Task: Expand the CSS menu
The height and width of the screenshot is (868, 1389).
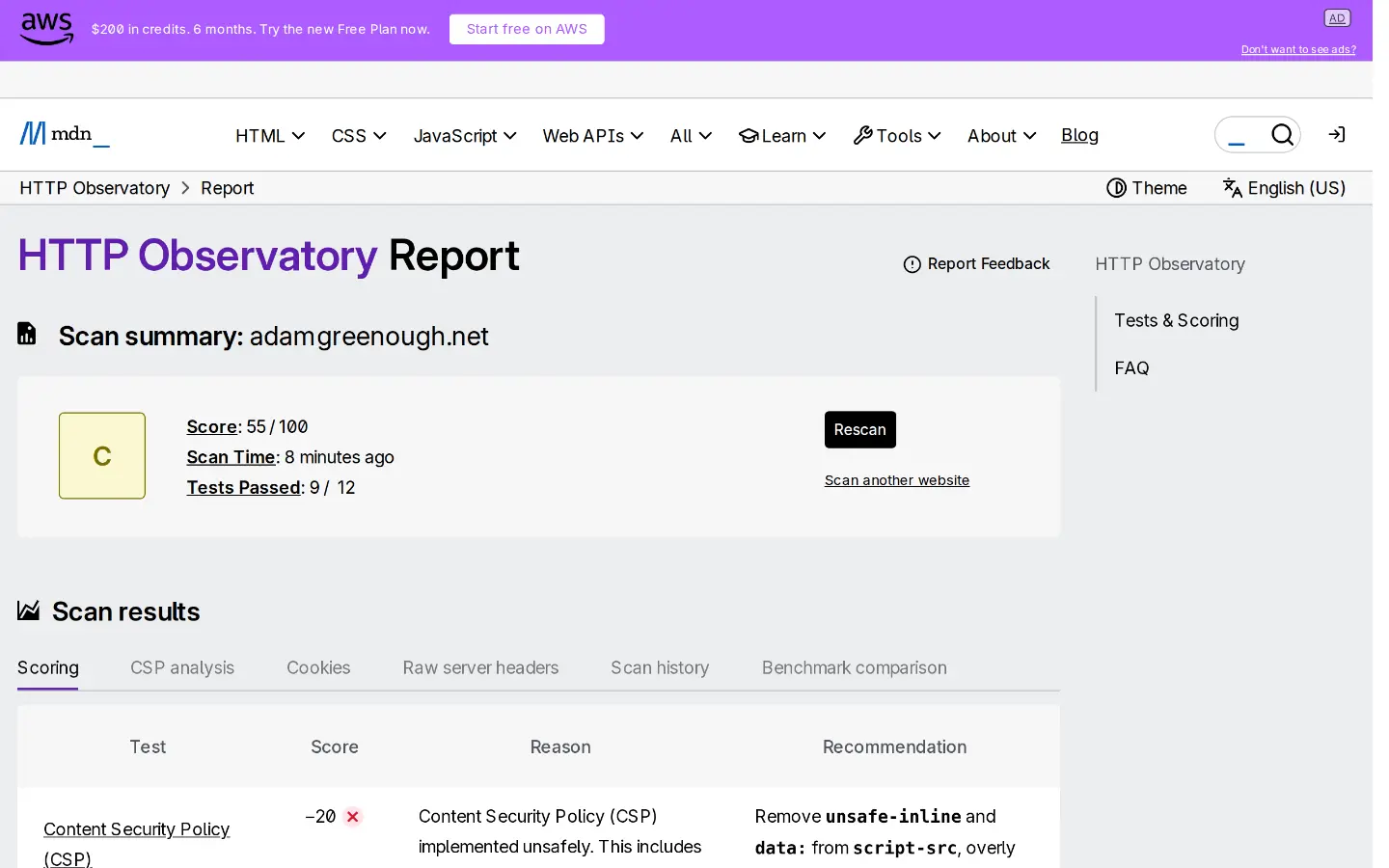Action: click(359, 136)
